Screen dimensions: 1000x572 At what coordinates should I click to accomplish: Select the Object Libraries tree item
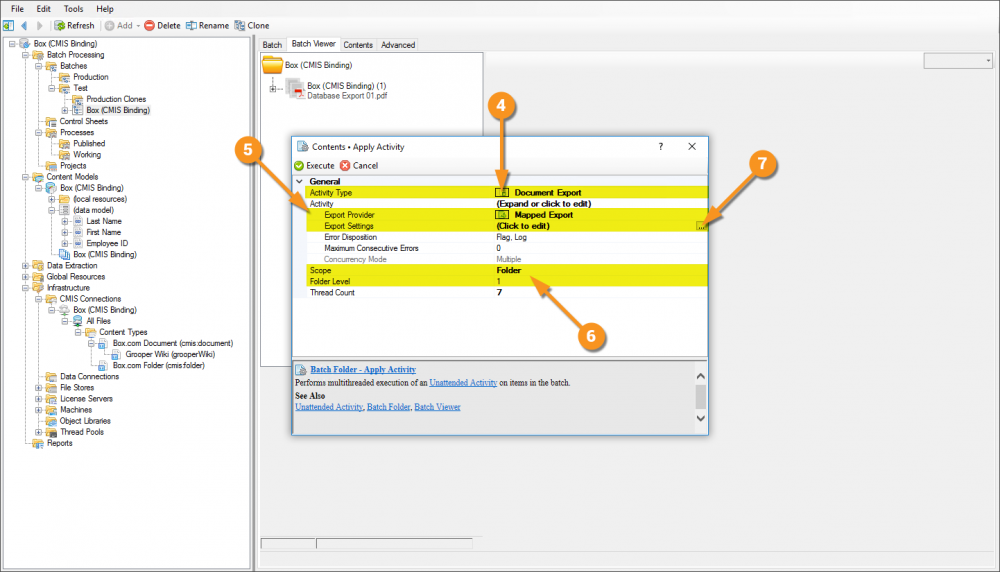(x=85, y=422)
